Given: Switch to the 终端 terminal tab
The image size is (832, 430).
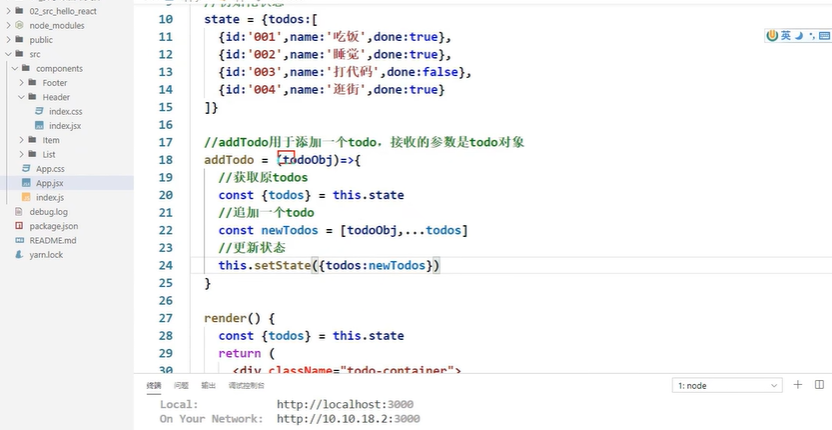Looking at the screenshot, I should pos(154,385).
